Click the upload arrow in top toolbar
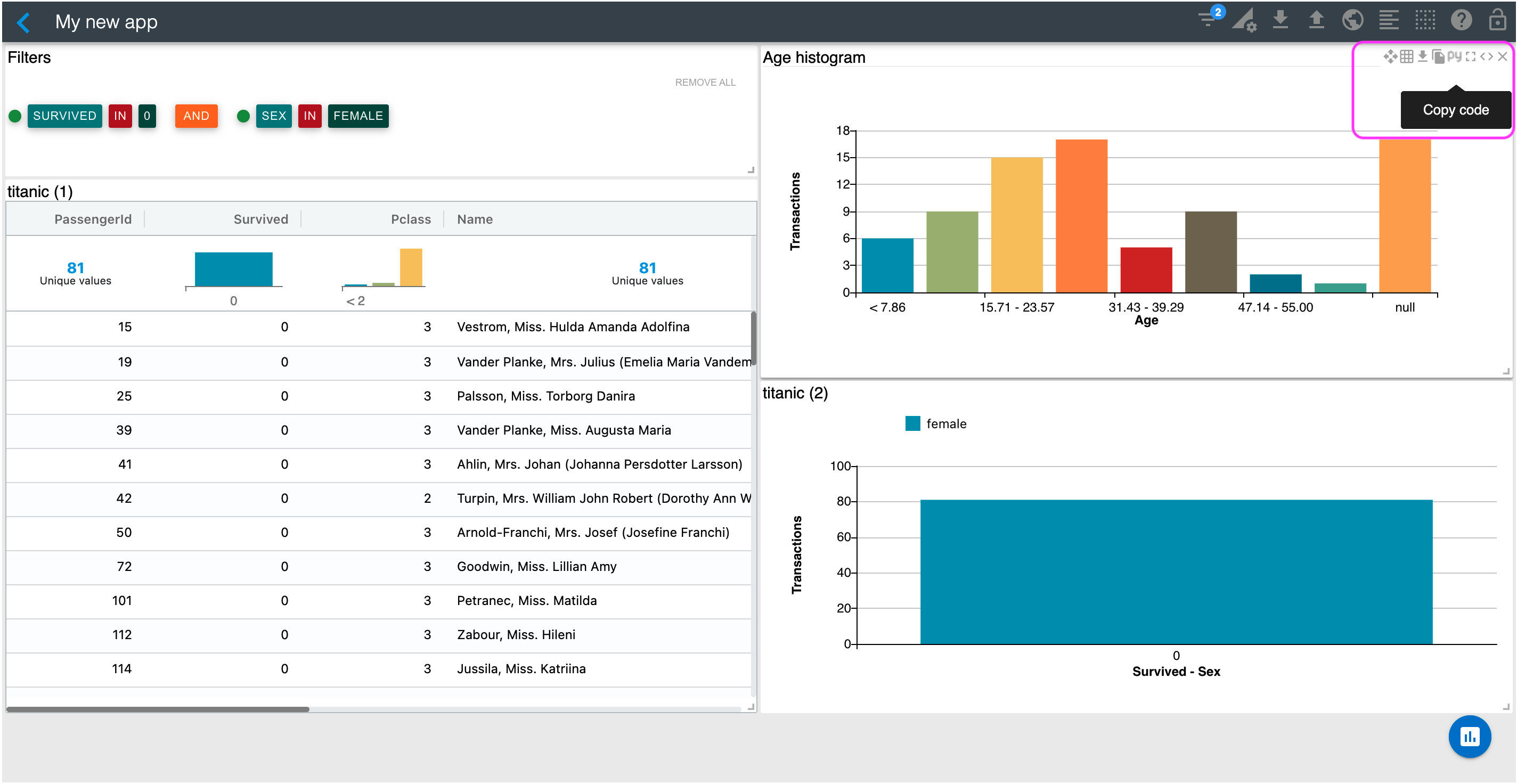 pyautogui.click(x=1316, y=20)
